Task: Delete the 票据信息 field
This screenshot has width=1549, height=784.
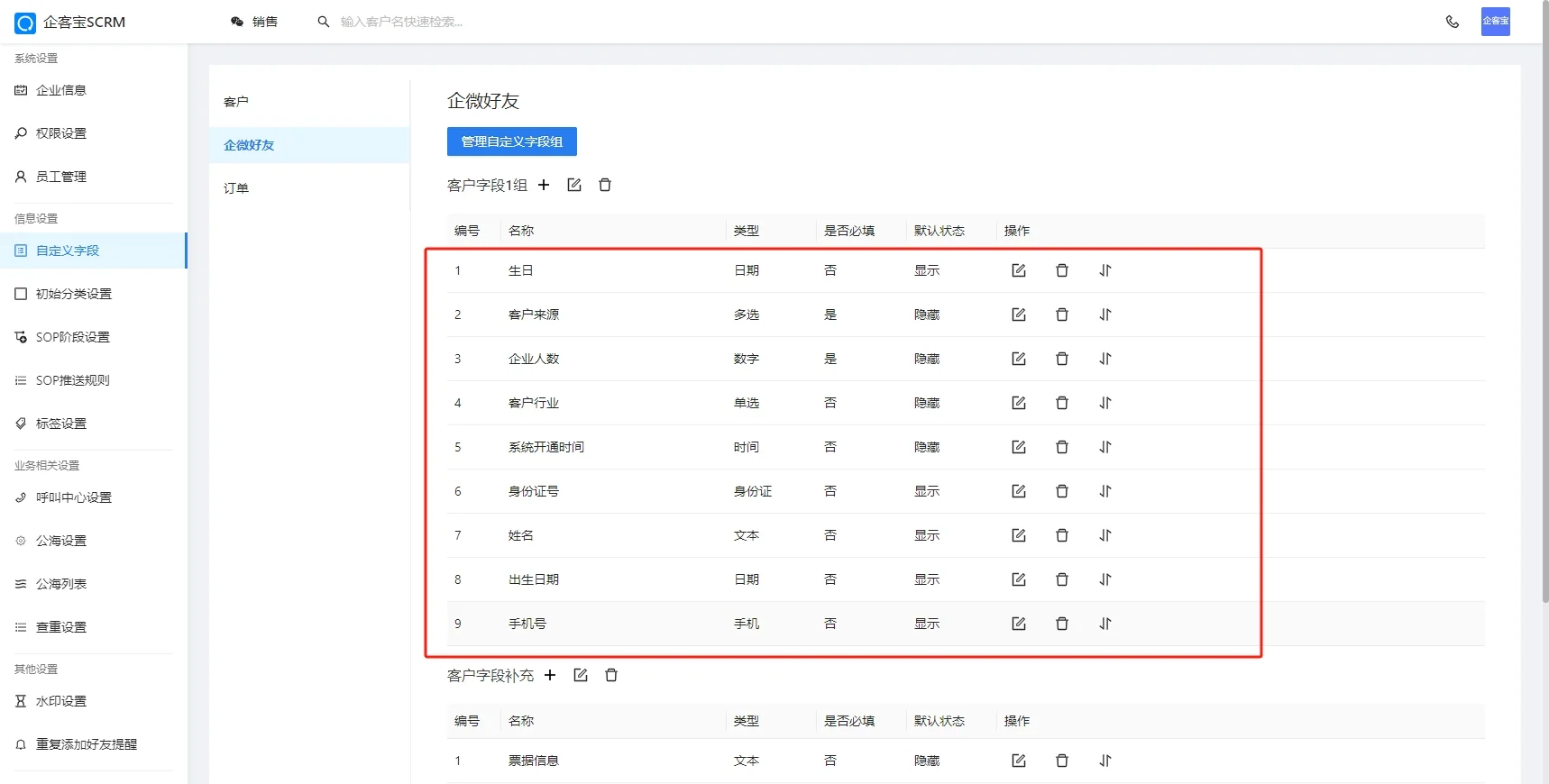Action: (x=1062, y=761)
